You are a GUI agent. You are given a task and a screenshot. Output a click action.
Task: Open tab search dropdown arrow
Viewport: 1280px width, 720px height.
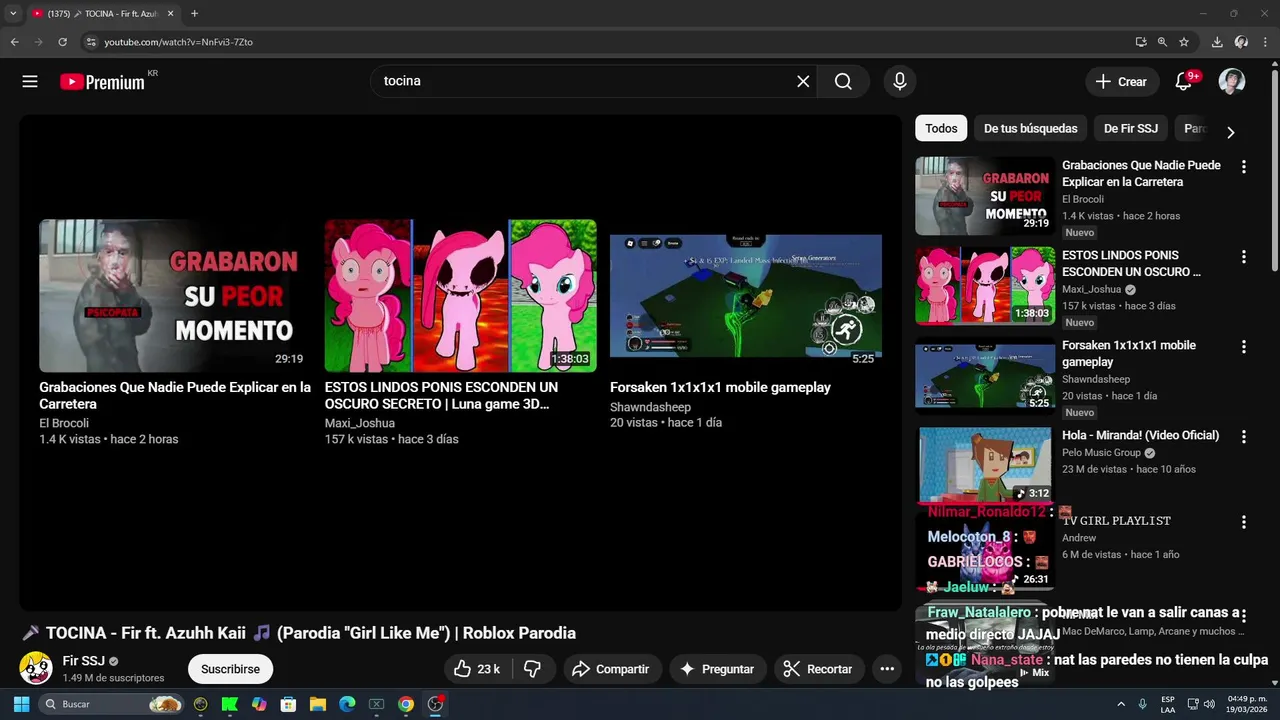13,14
